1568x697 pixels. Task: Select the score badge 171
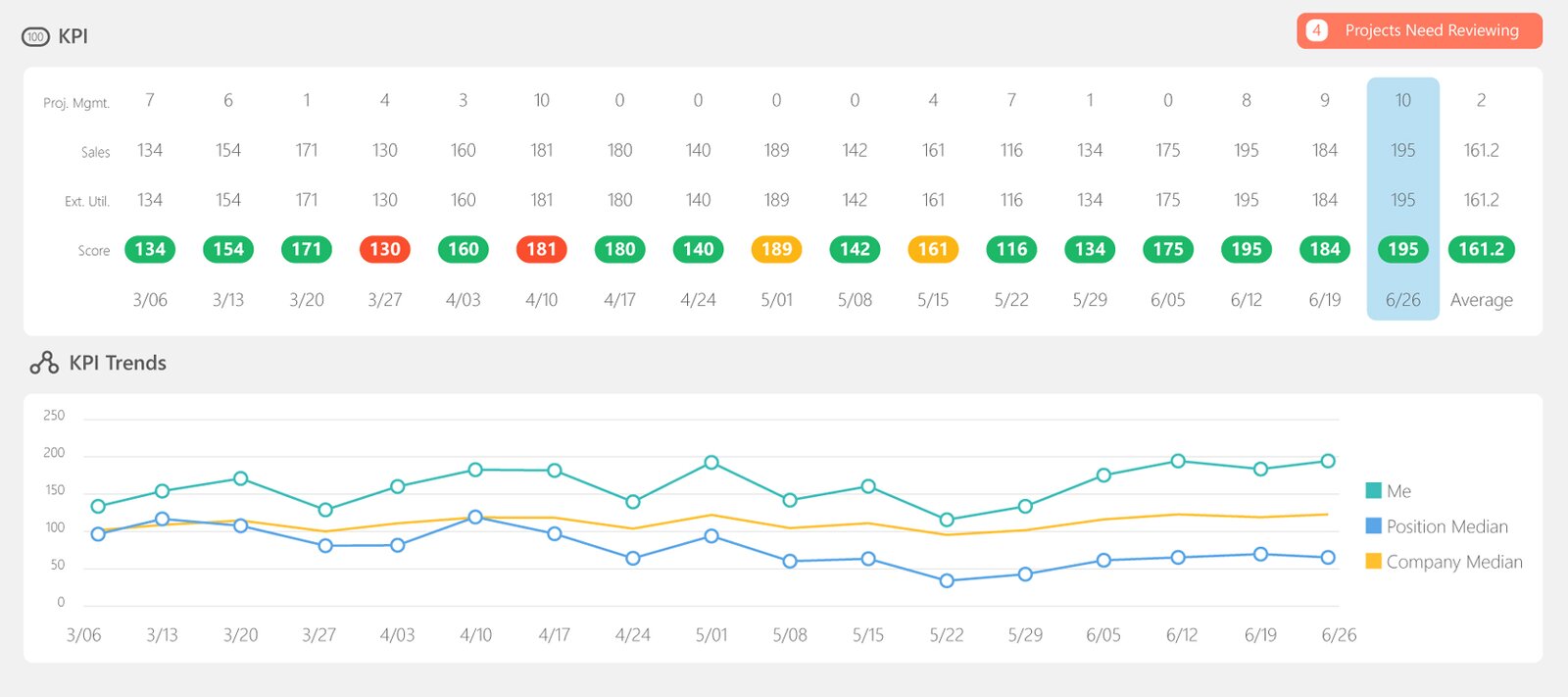pyautogui.click(x=307, y=249)
